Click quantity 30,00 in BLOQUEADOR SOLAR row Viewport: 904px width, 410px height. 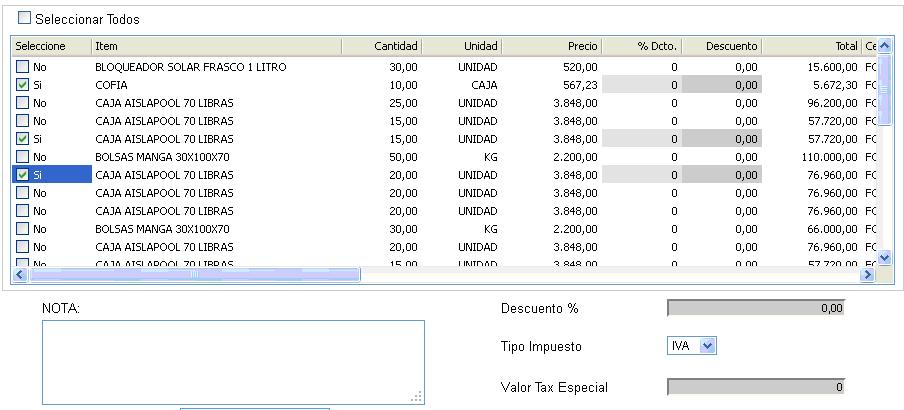(404, 67)
